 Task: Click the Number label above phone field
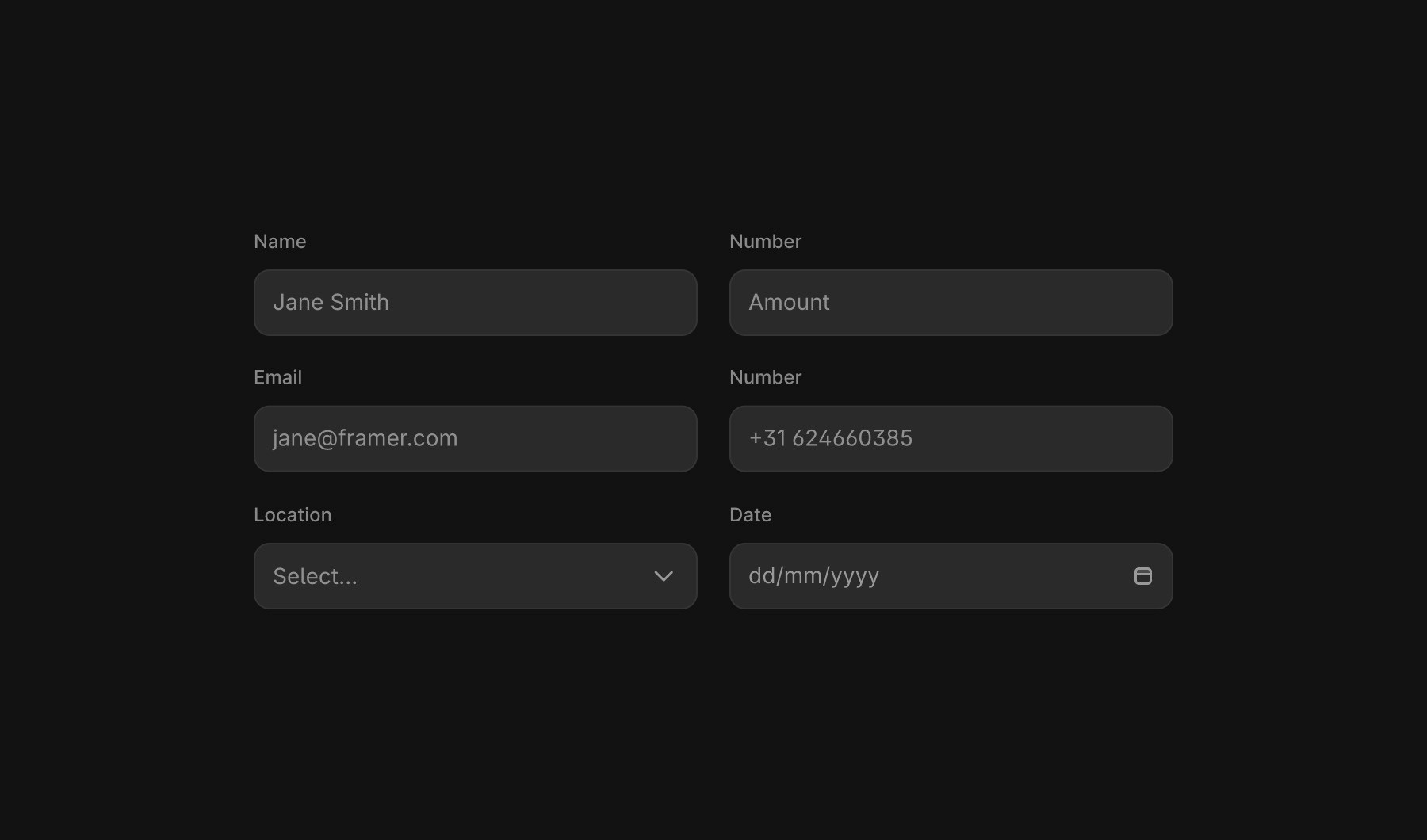click(765, 378)
